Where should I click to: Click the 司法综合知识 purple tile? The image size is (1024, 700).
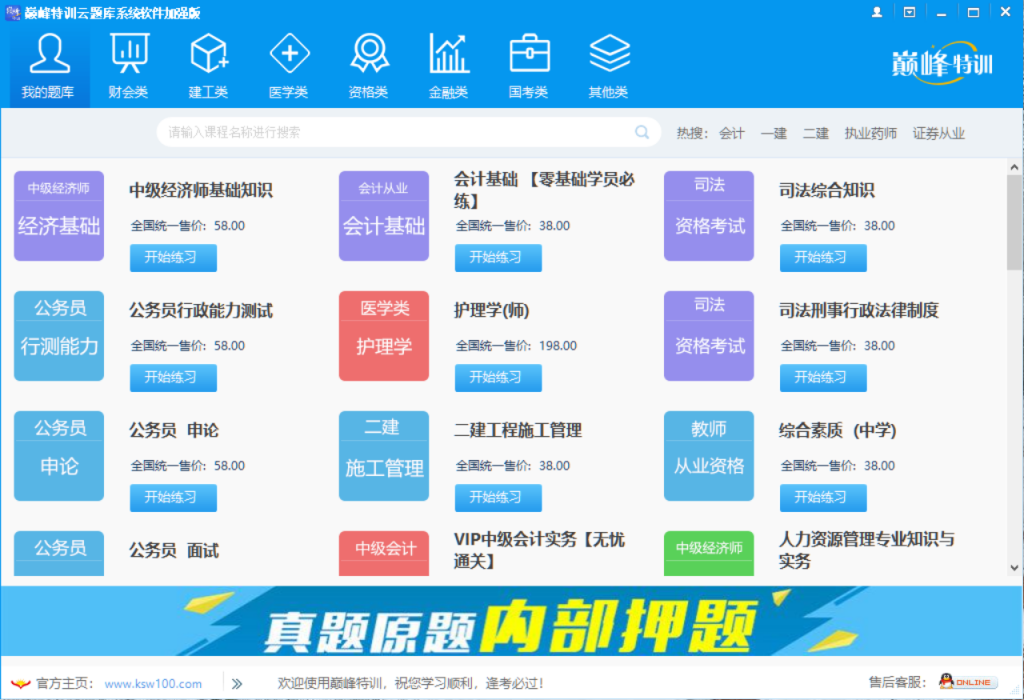point(709,216)
